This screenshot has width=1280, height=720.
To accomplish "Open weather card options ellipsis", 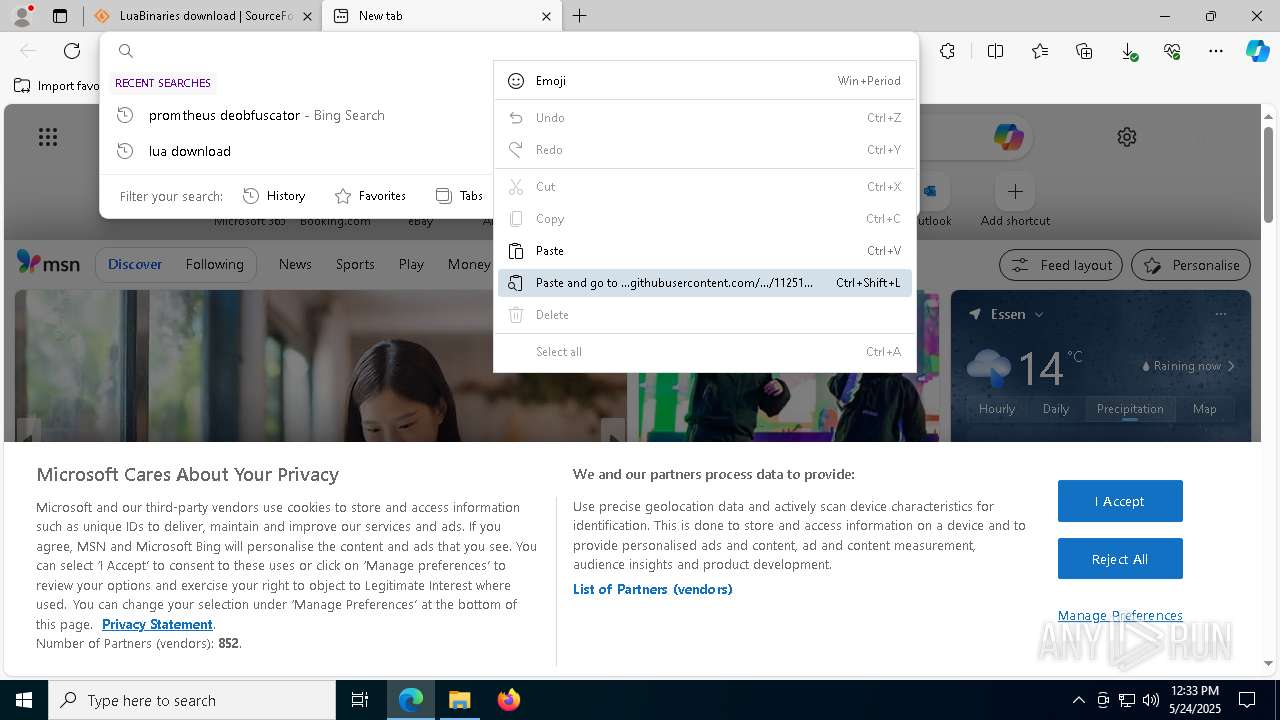I will point(1220,314).
